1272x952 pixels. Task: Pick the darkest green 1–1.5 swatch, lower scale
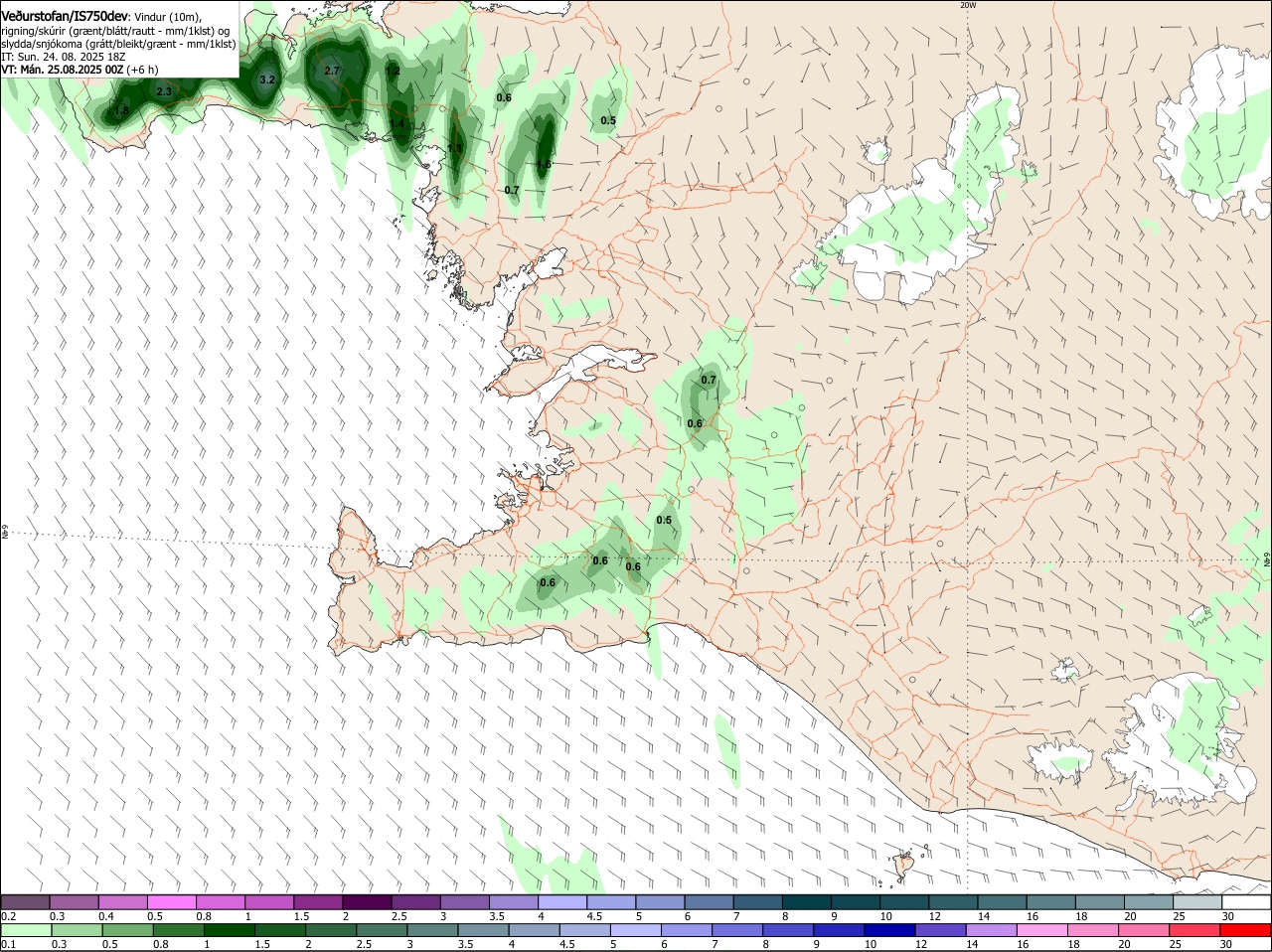(x=229, y=930)
